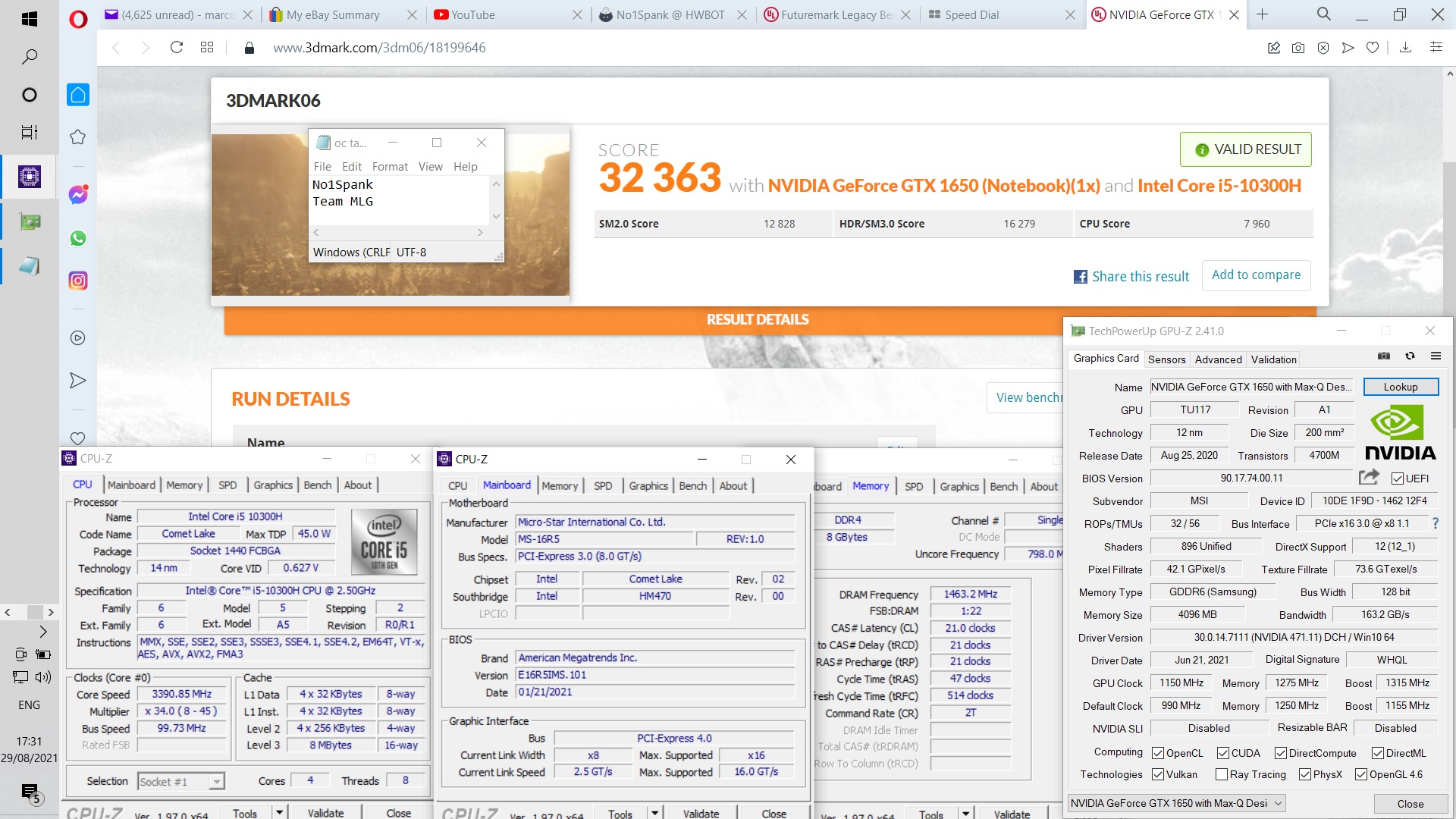Open a new tab with the plus button
Screen dimensions: 1456x819
click(1262, 14)
